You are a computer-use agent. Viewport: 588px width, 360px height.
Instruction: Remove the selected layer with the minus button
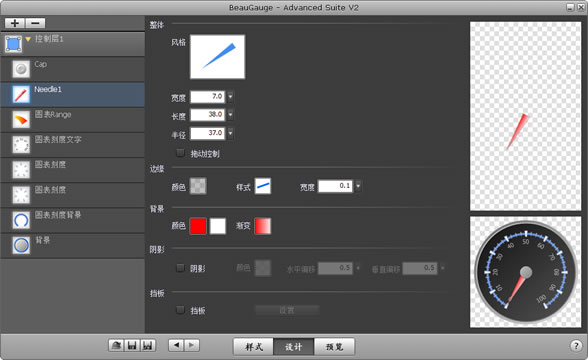point(35,23)
